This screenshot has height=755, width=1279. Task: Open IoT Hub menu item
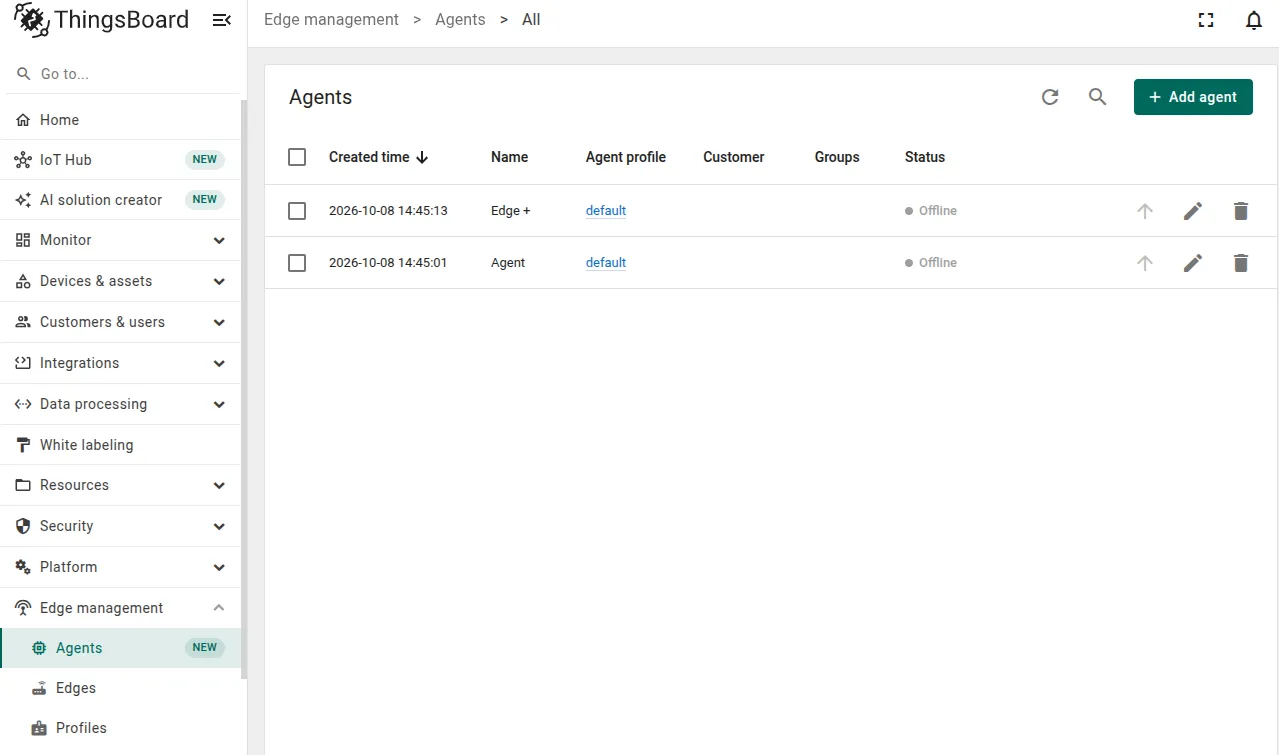tap(120, 160)
